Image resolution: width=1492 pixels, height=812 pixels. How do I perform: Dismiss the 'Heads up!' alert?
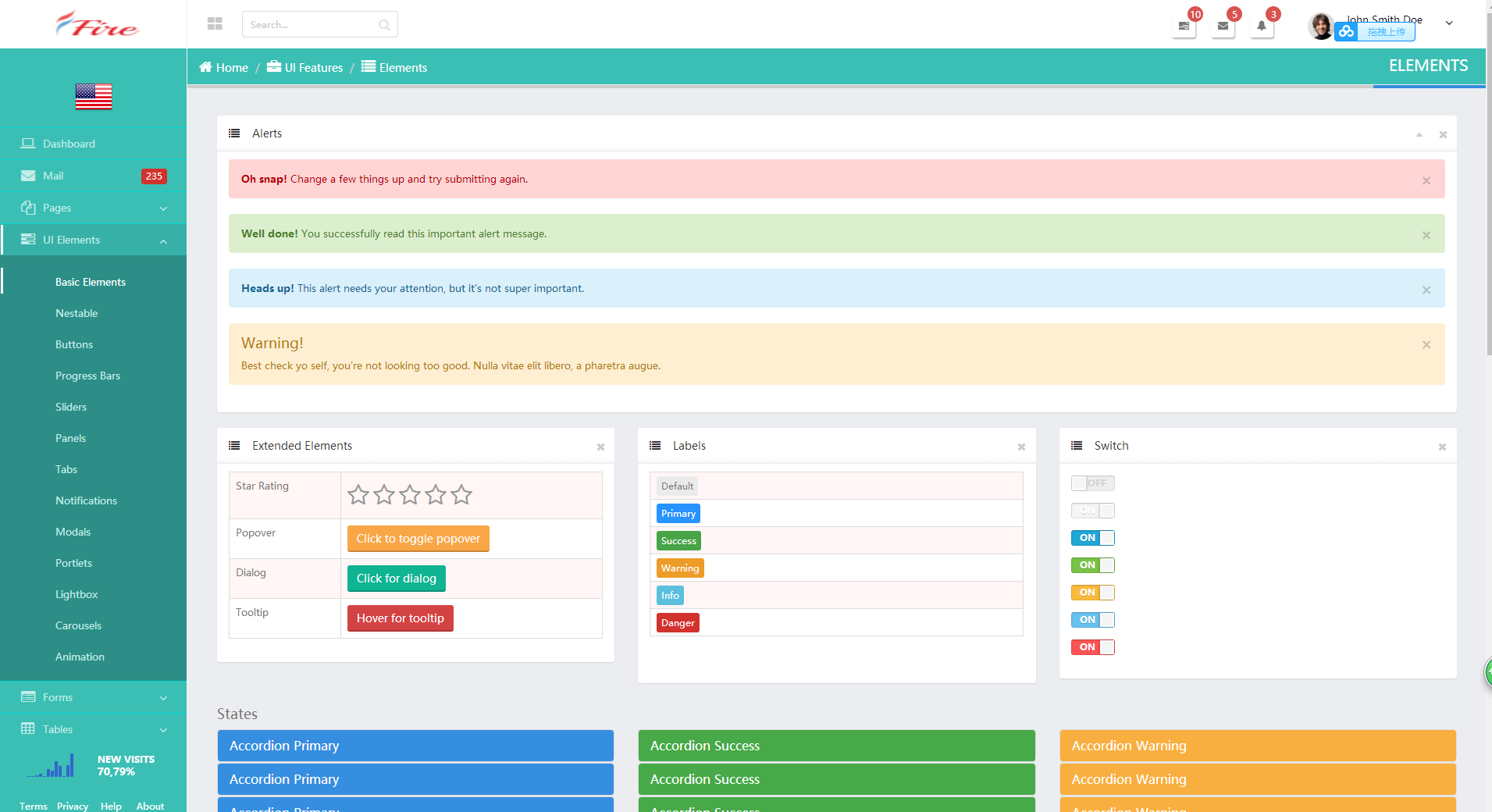coord(1426,290)
